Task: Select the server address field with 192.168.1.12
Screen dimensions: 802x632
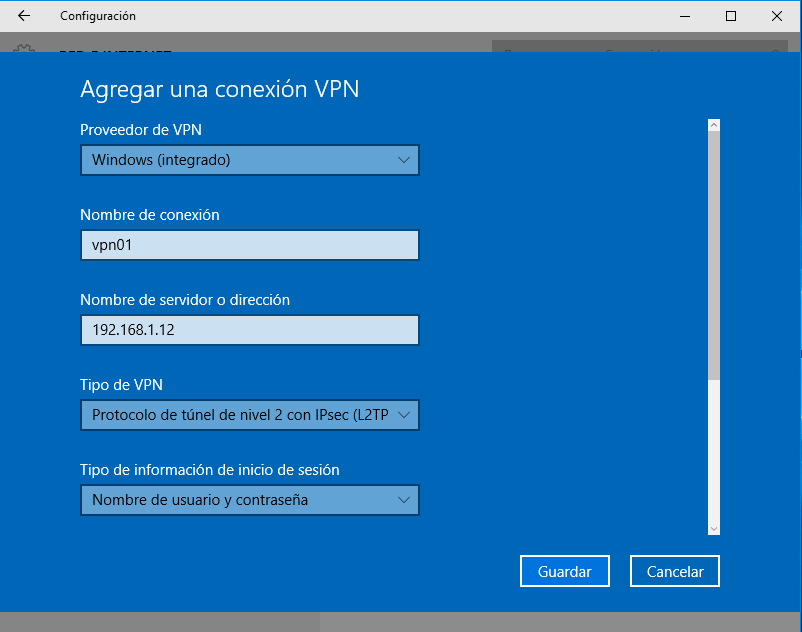Action: [249, 330]
